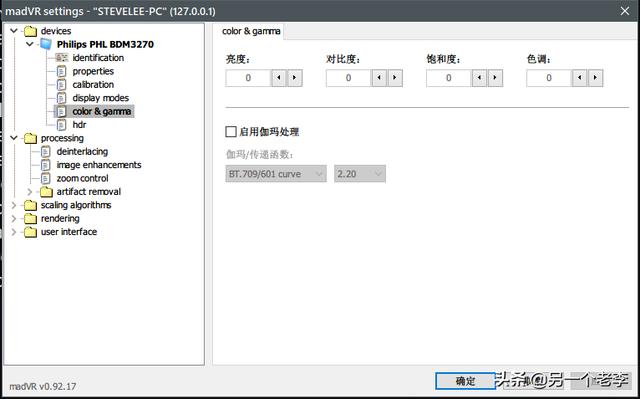
Task: Click the properties page icon
Action: (61, 71)
